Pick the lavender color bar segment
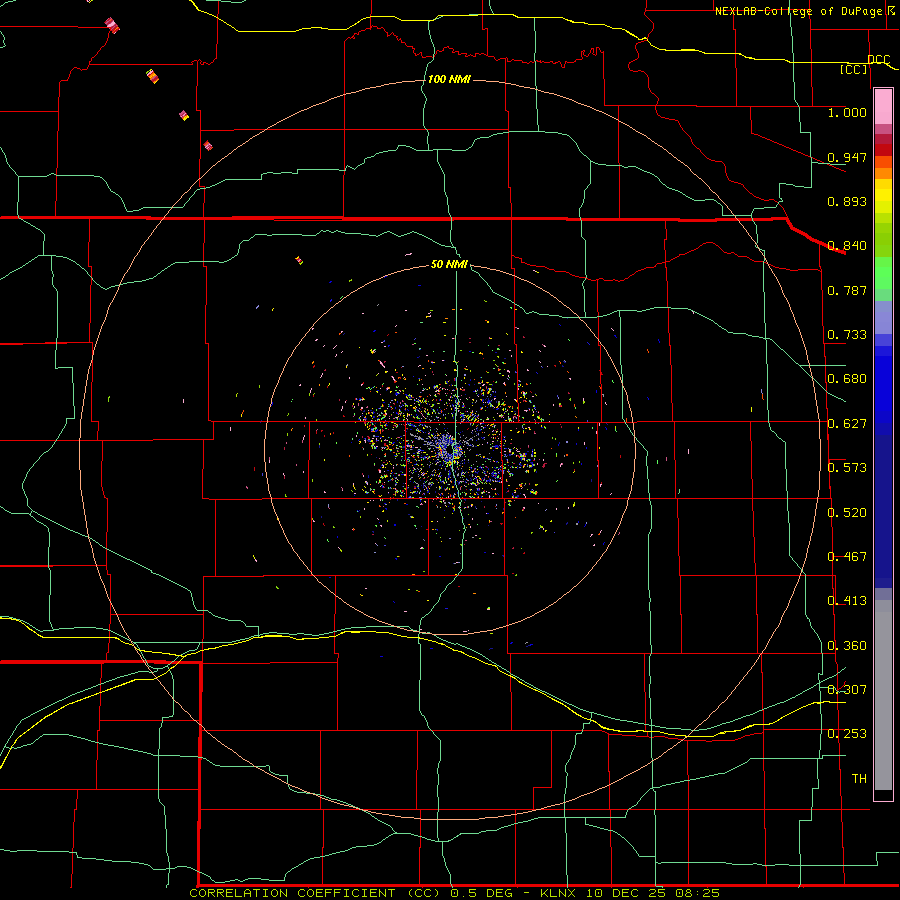This screenshot has height=900, width=900. 883,318
